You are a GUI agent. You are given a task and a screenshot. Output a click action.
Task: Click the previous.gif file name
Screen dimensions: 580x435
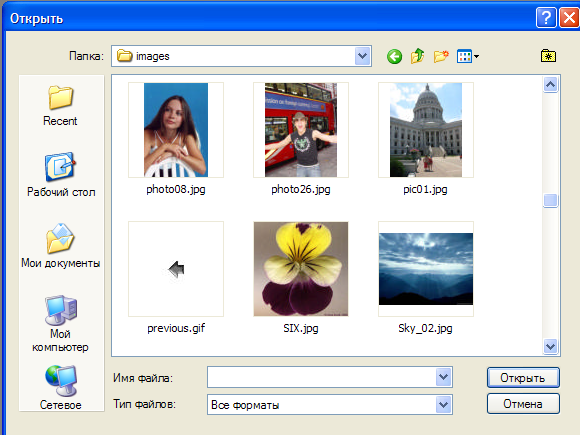tap(176, 328)
